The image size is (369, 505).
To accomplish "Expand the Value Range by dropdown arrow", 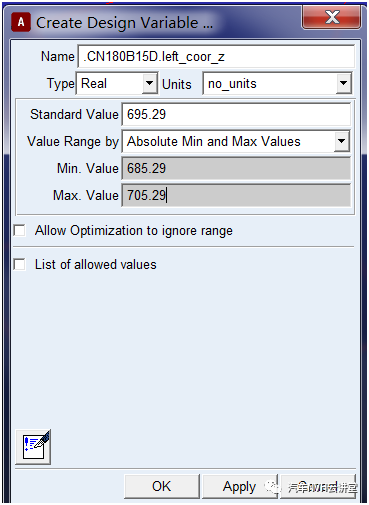I will [x=341, y=141].
